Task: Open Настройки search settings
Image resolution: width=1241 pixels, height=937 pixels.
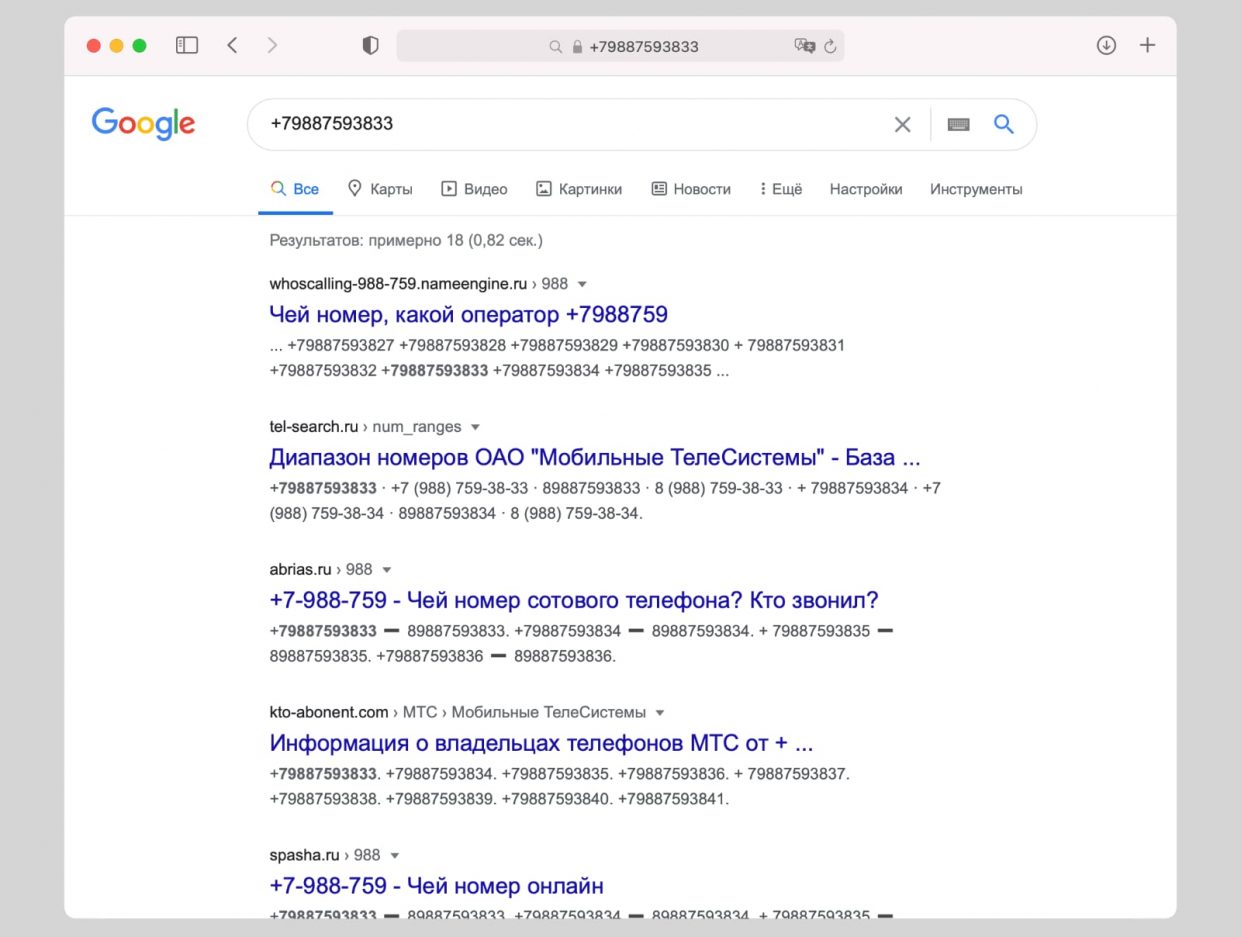Action: pos(866,189)
